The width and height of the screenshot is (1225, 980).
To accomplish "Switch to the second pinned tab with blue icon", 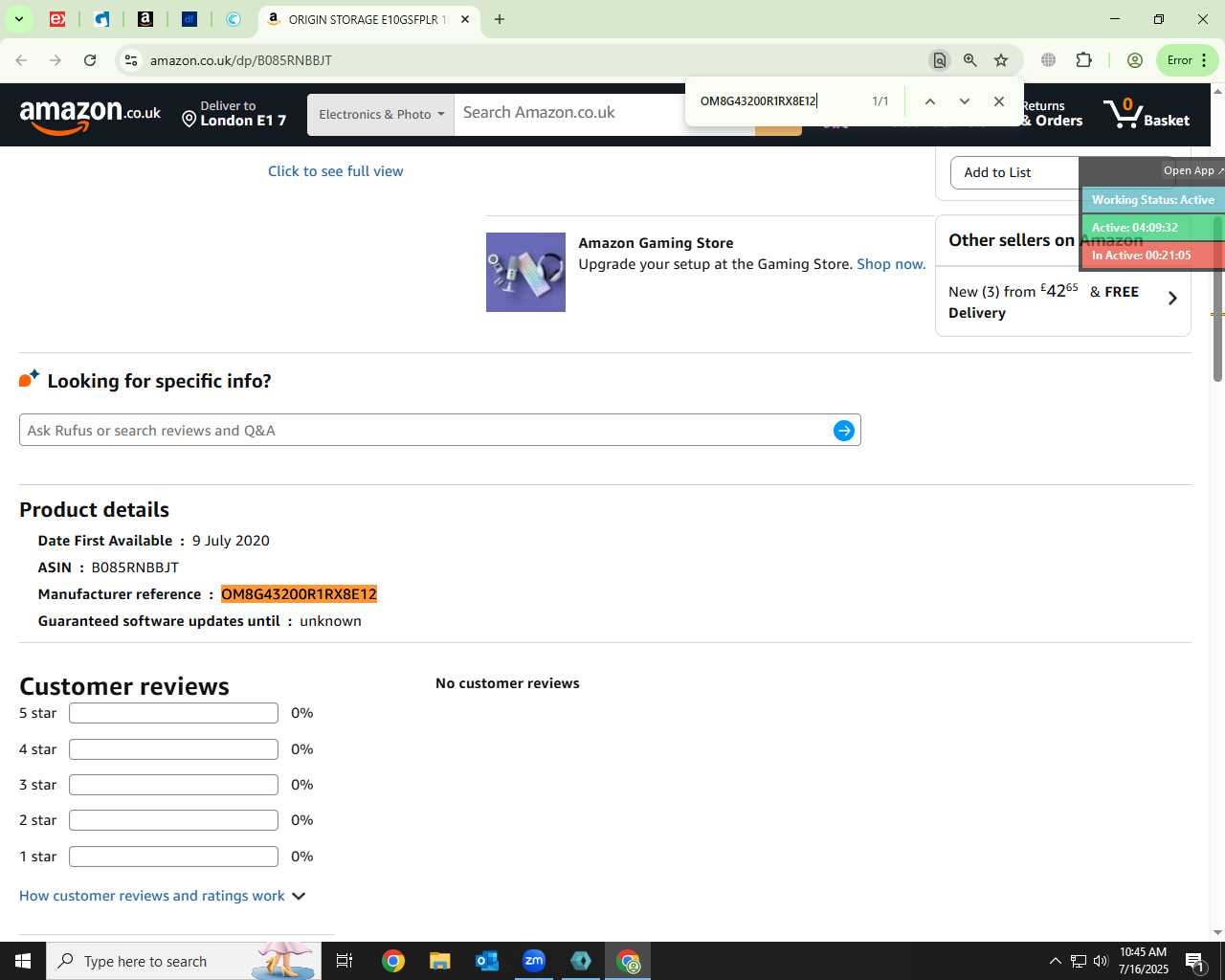I will click(x=101, y=19).
